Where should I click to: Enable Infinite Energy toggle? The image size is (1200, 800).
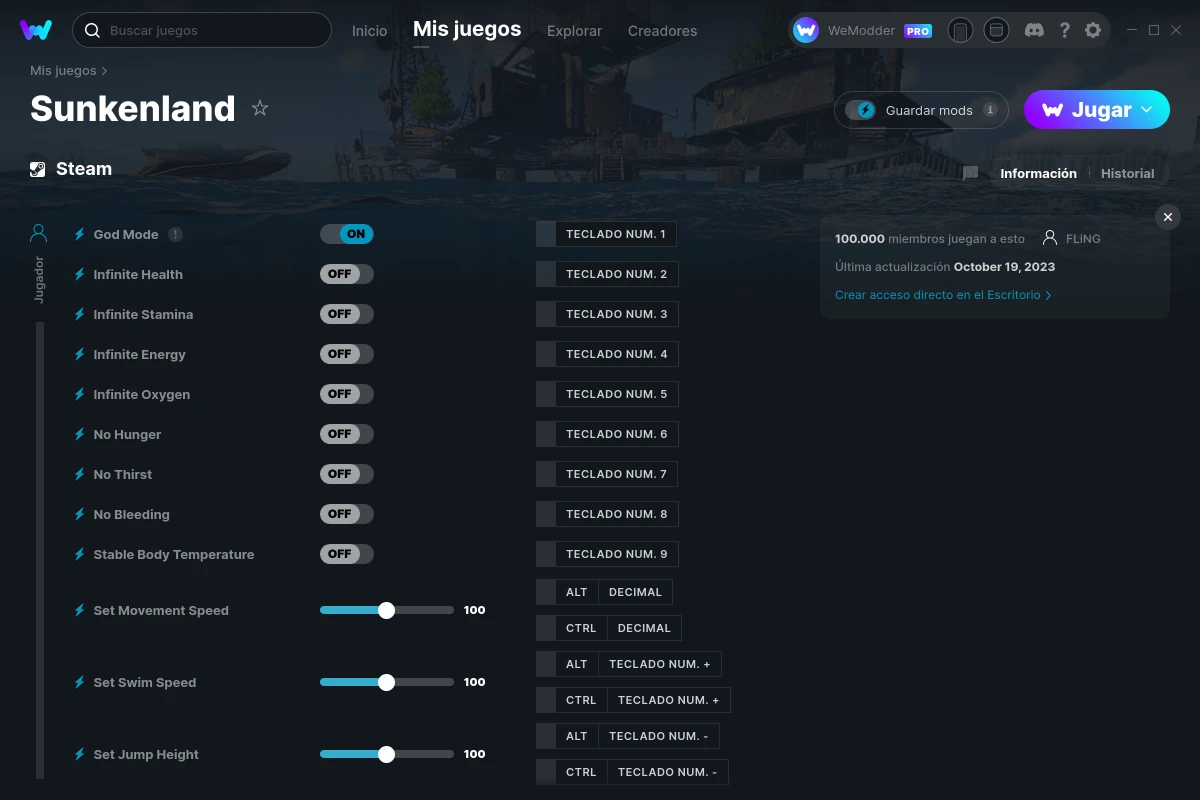coord(347,354)
